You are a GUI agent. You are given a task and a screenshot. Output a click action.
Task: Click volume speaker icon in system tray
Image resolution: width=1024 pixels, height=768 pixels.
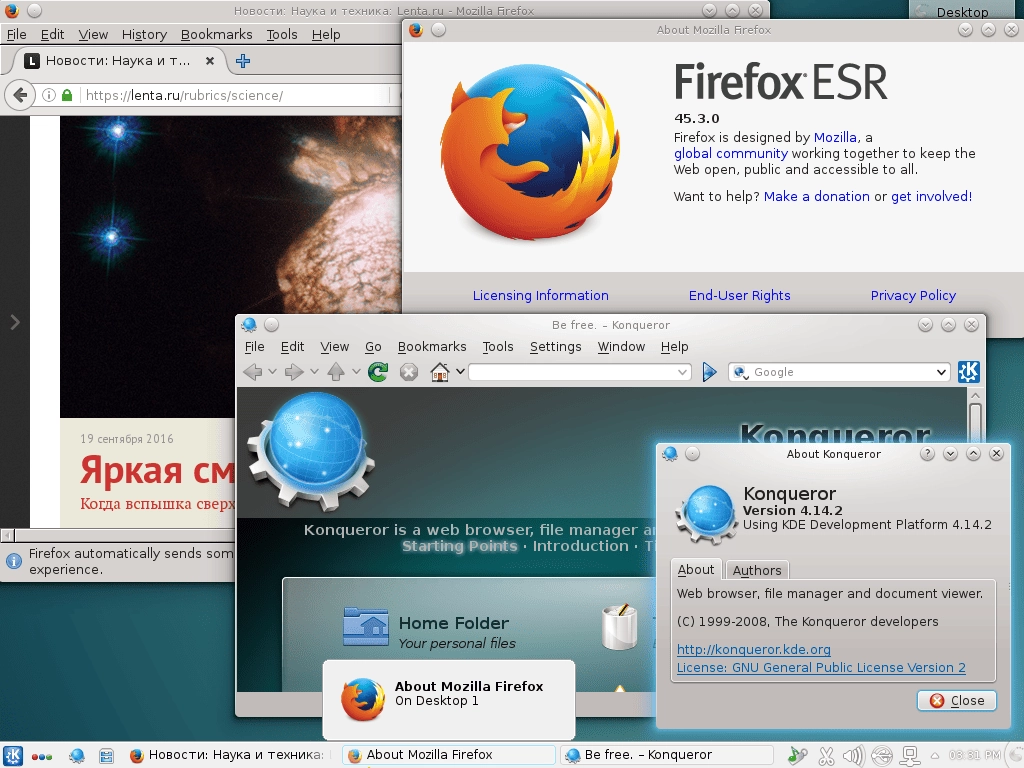[x=854, y=756]
